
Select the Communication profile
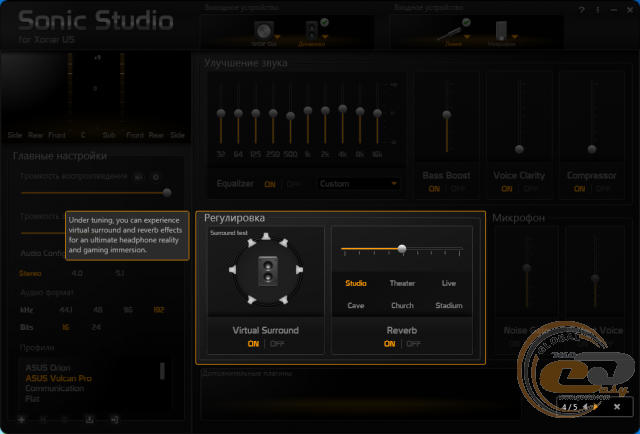(55, 388)
